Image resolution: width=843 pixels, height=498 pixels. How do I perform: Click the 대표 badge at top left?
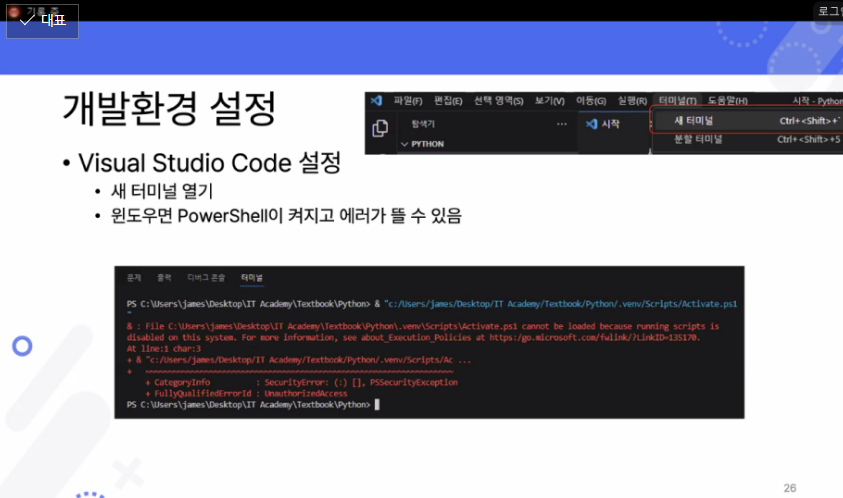(42, 21)
